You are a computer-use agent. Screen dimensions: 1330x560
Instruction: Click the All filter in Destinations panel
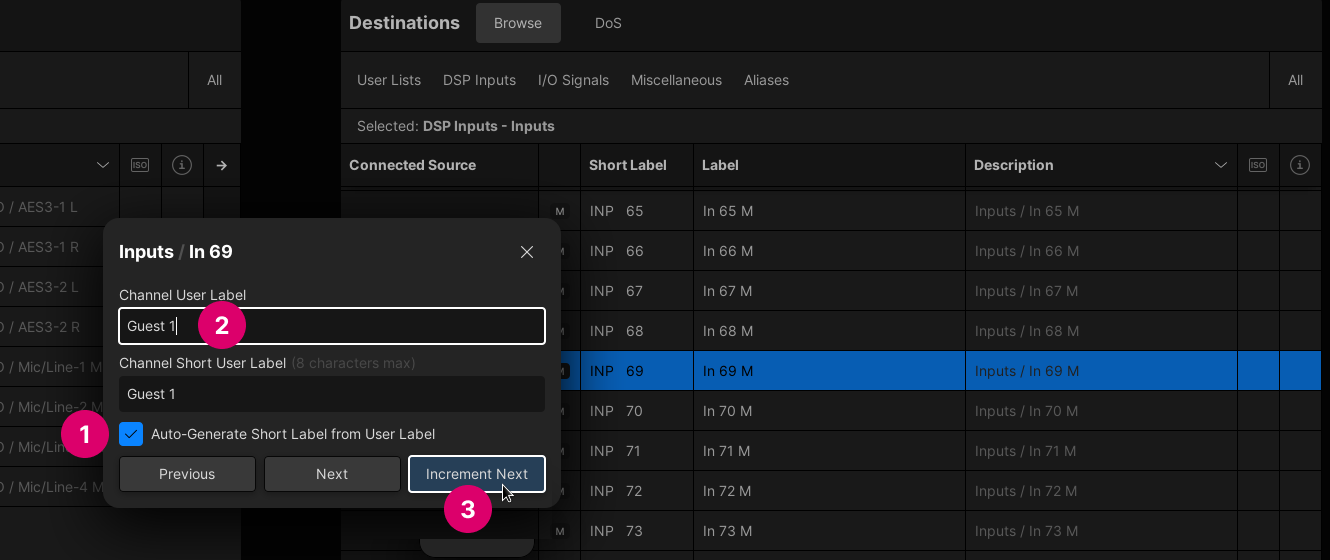(1295, 80)
